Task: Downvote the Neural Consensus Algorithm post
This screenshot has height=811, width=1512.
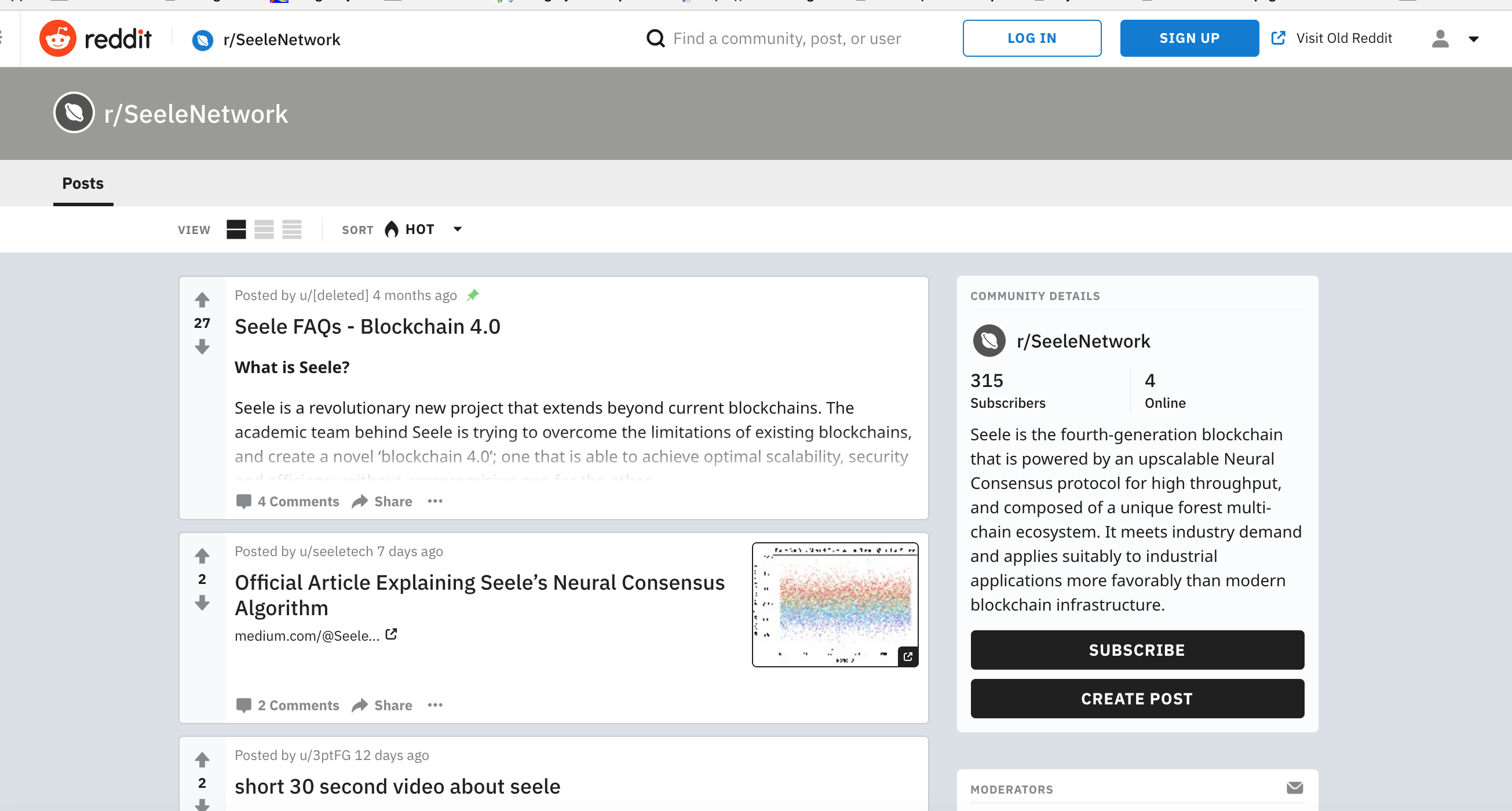Action: (x=202, y=602)
